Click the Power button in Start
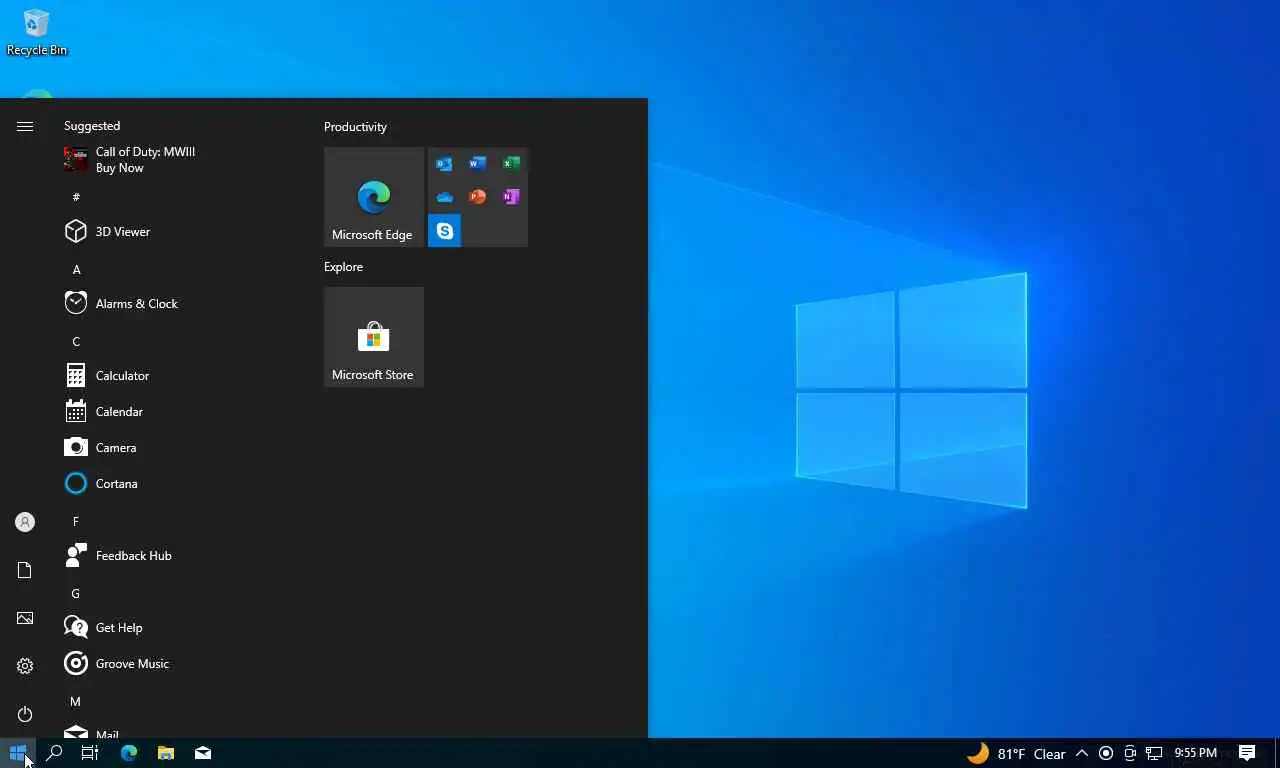1280x768 pixels. pos(25,714)
